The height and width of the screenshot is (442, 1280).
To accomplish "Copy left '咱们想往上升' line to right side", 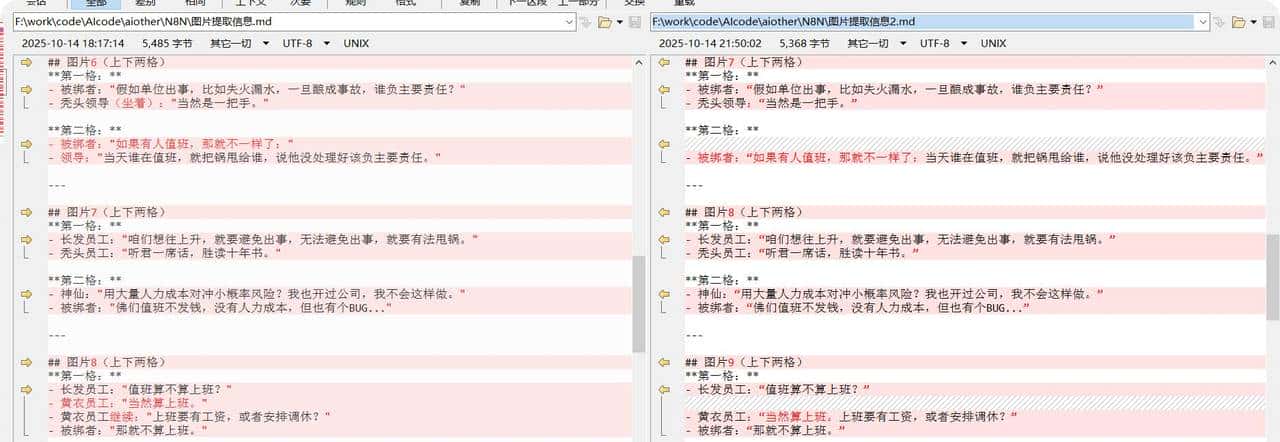I will pyautogui.click(x=27, y=239).
